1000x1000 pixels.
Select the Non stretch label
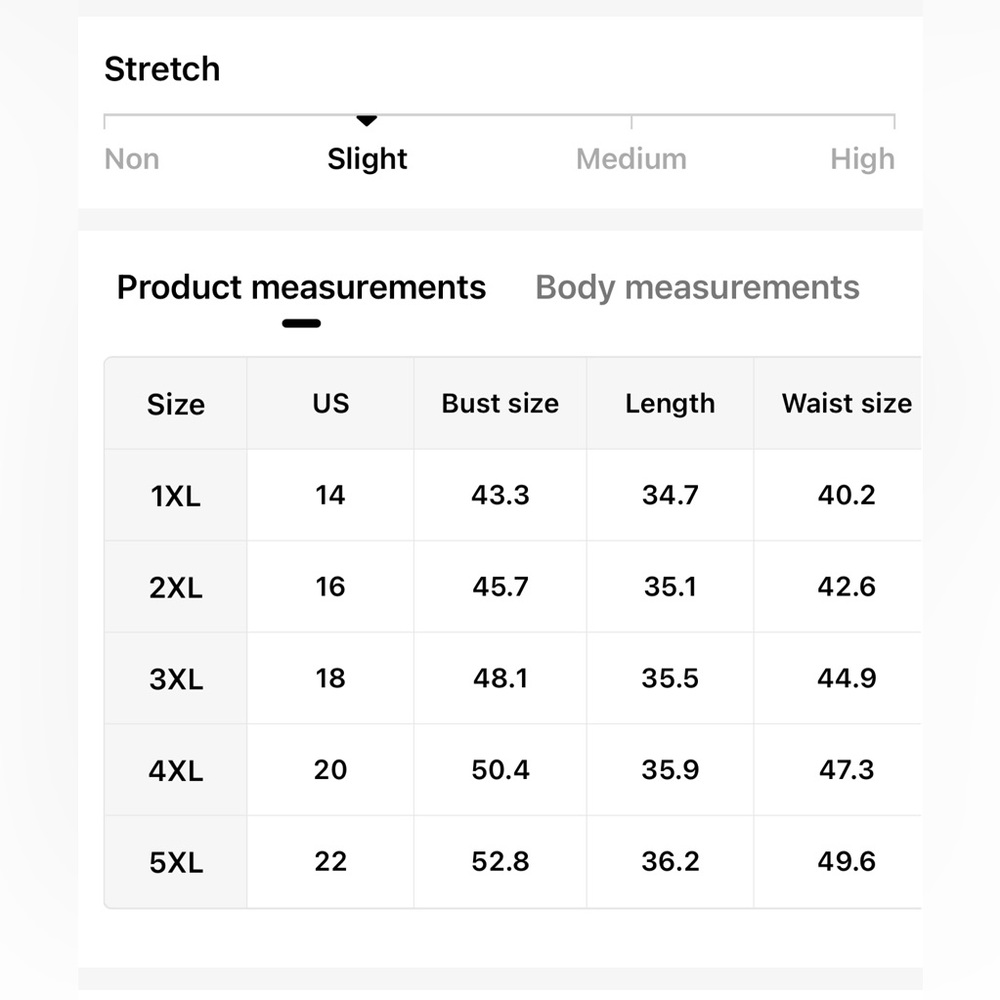point(132,159)
